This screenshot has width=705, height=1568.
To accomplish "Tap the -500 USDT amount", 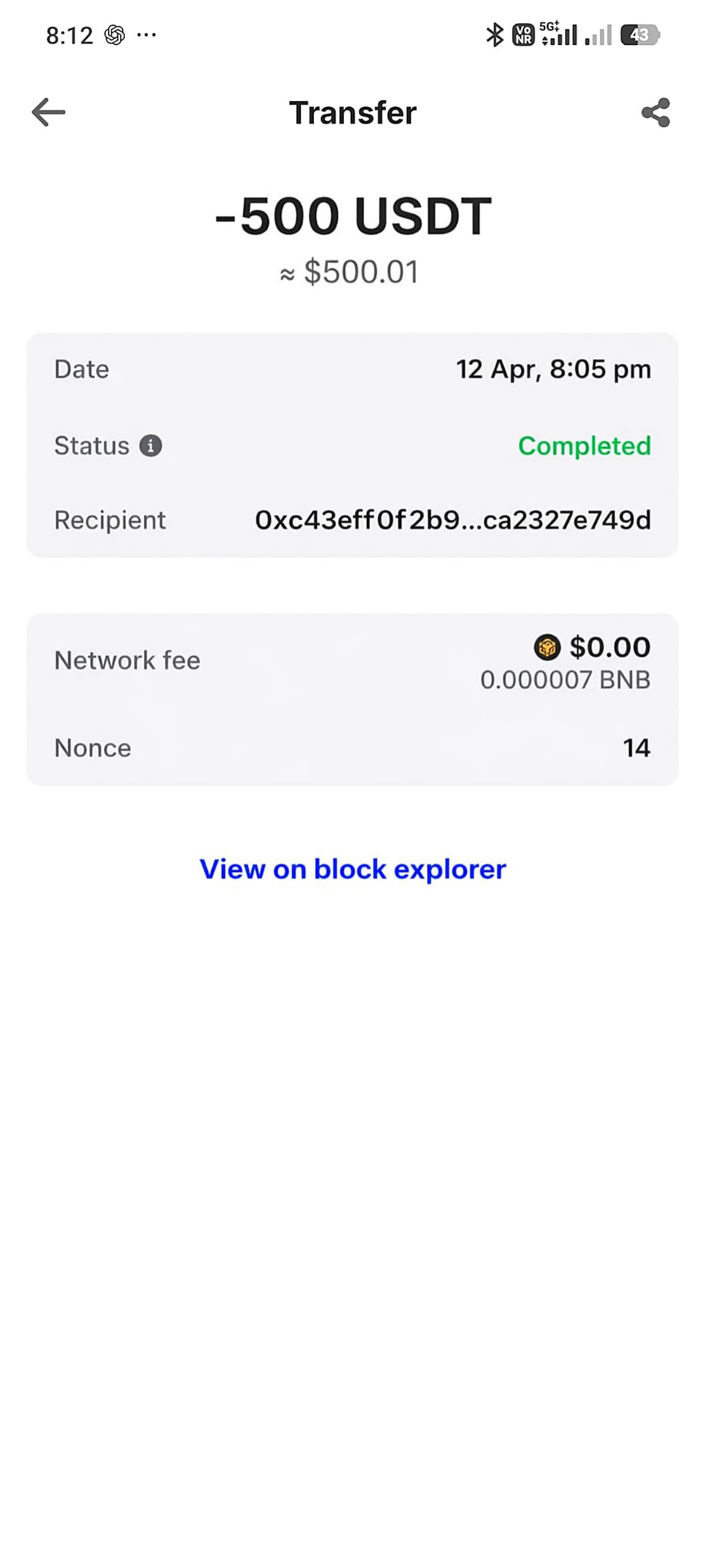I will 353,216.
